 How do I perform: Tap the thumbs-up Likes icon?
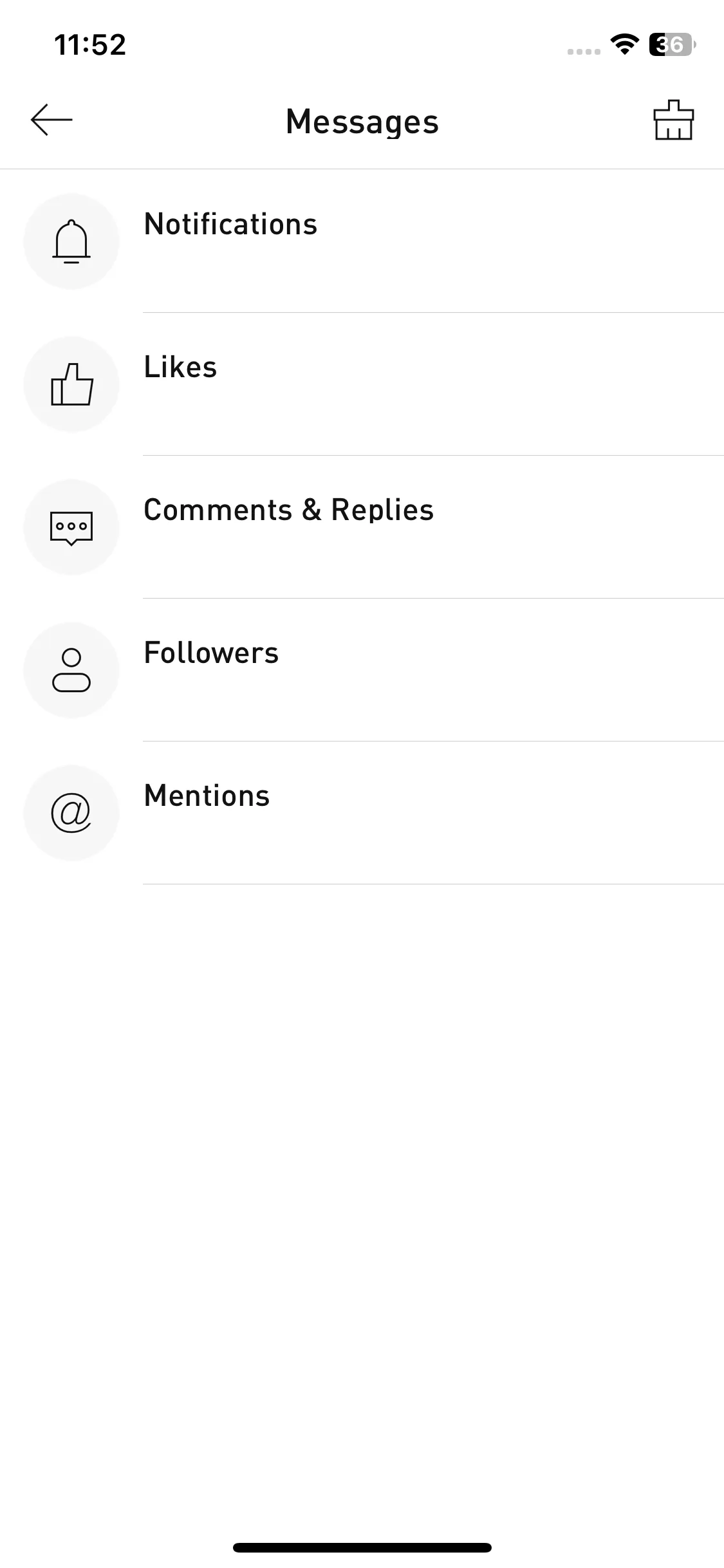click(x=71, y=384)
